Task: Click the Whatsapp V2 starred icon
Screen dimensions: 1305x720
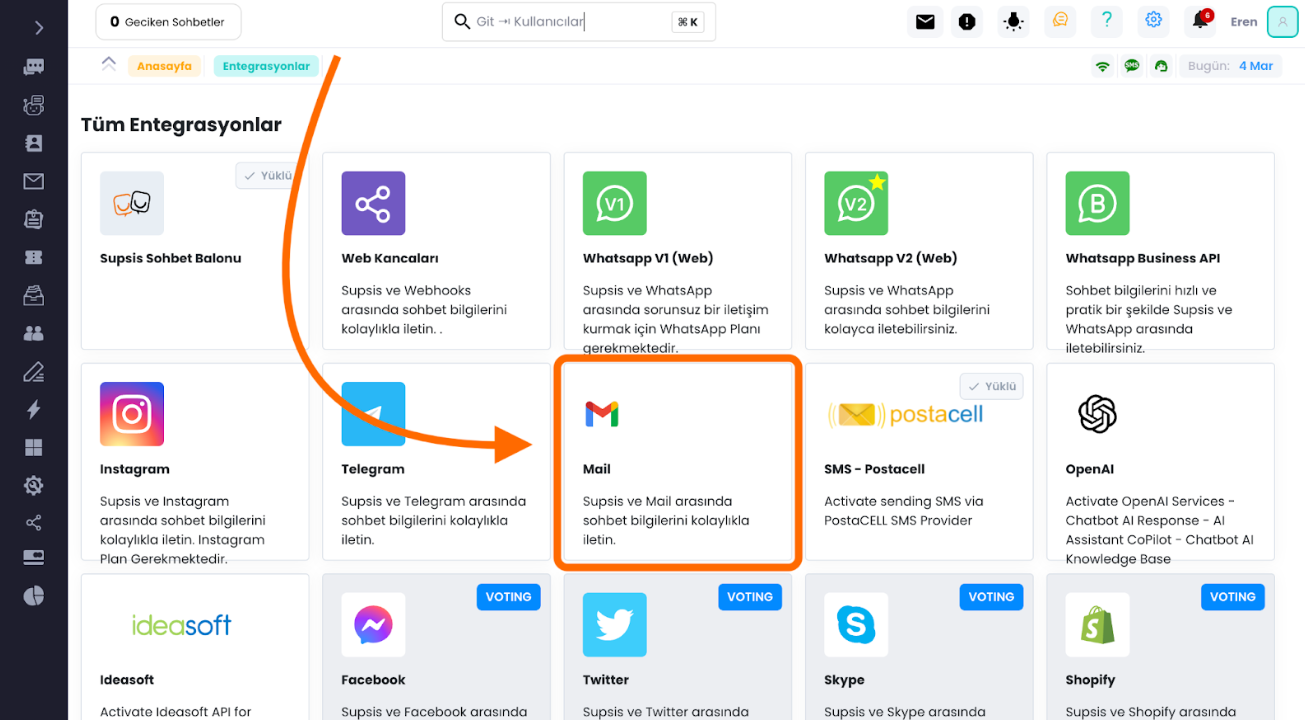Action: tap(856, 203)
